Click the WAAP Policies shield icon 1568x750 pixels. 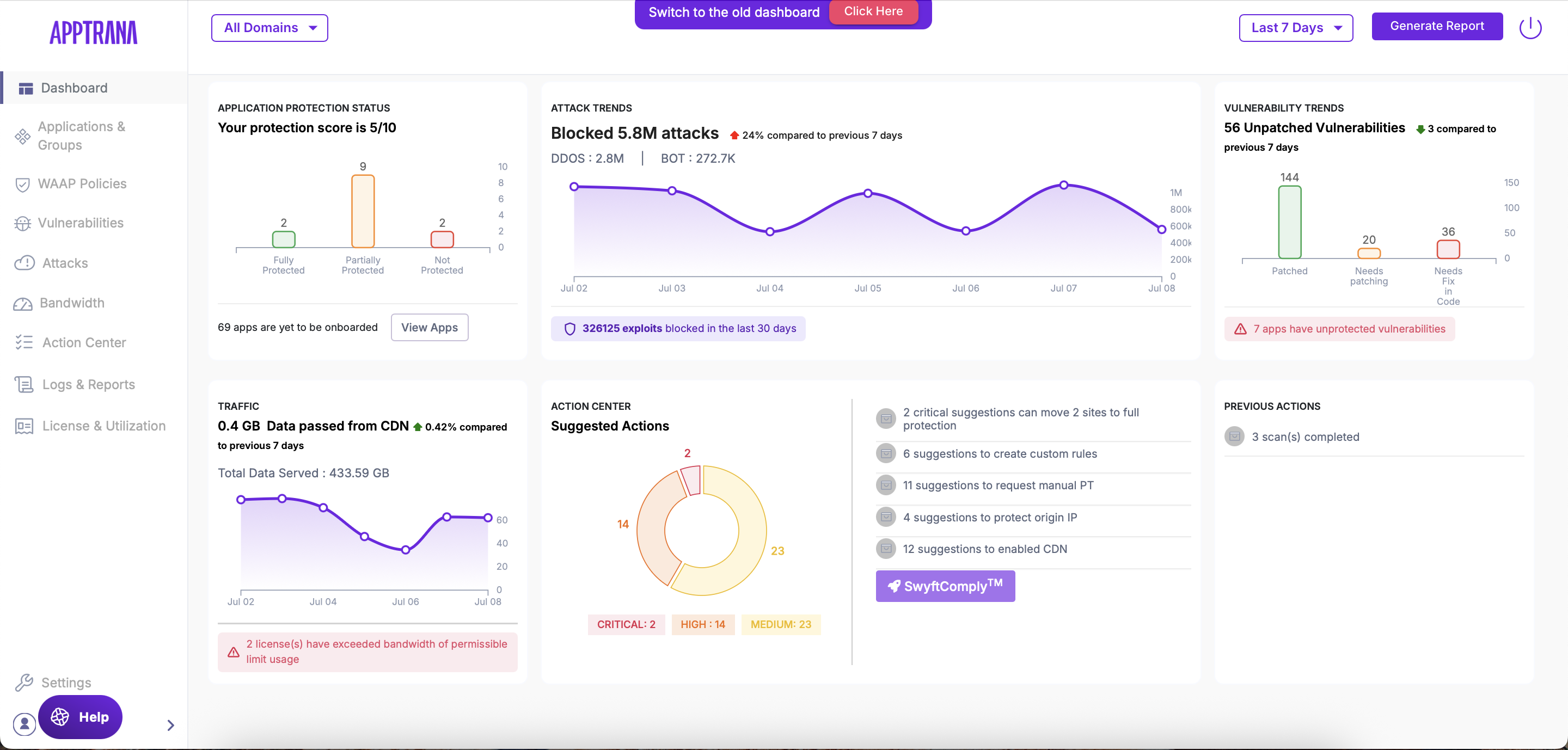point(22,185)
